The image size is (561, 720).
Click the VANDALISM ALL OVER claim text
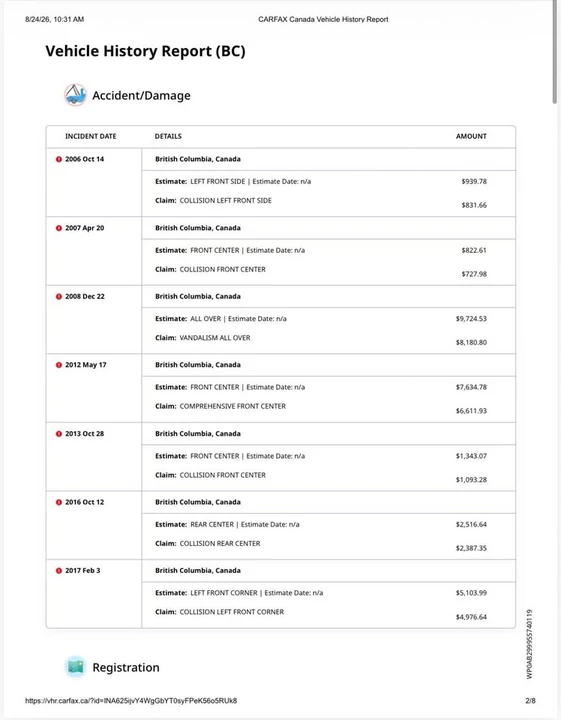tap(215, 338)
